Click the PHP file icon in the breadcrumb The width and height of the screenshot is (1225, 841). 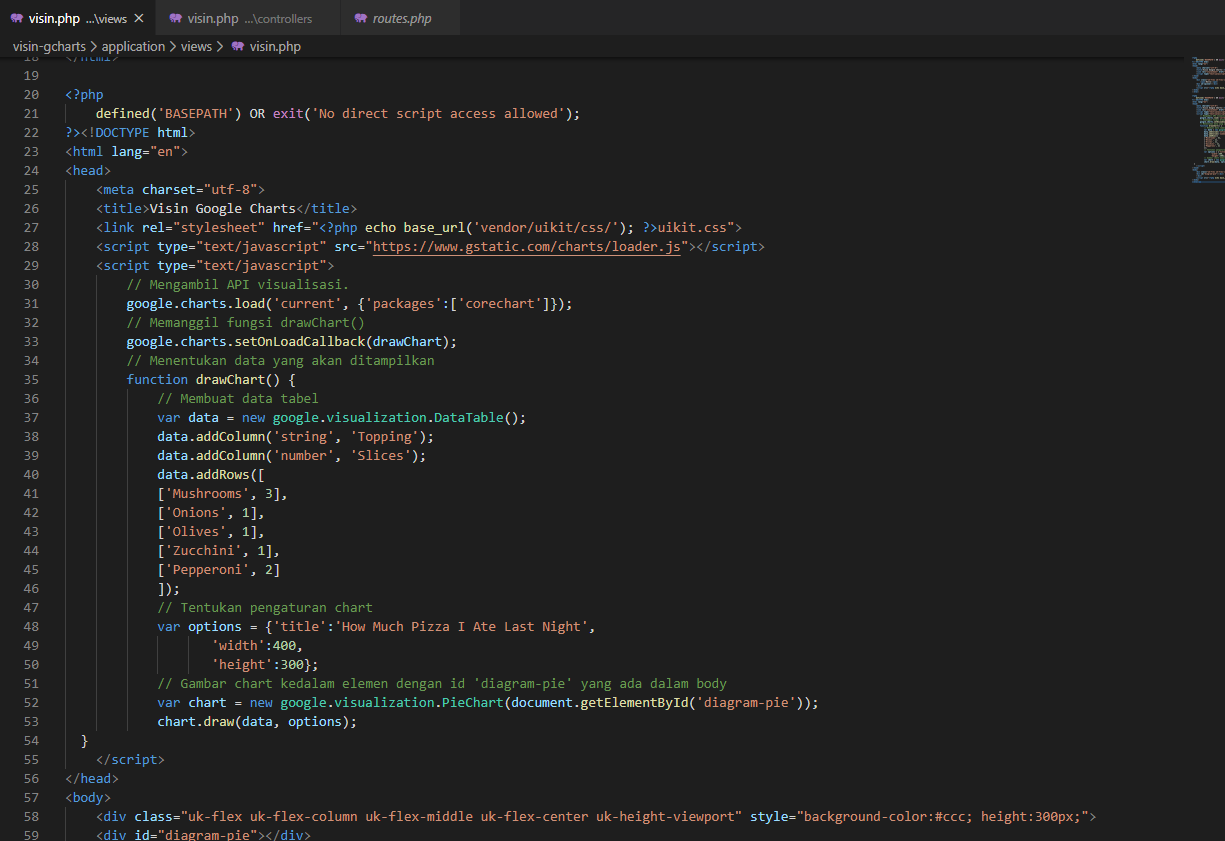[x=238, y=46]
